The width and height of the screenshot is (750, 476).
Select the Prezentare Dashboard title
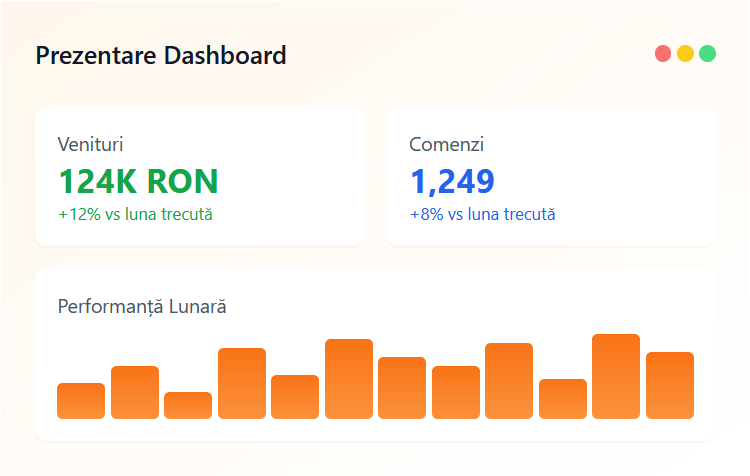[x=161, y=55]
